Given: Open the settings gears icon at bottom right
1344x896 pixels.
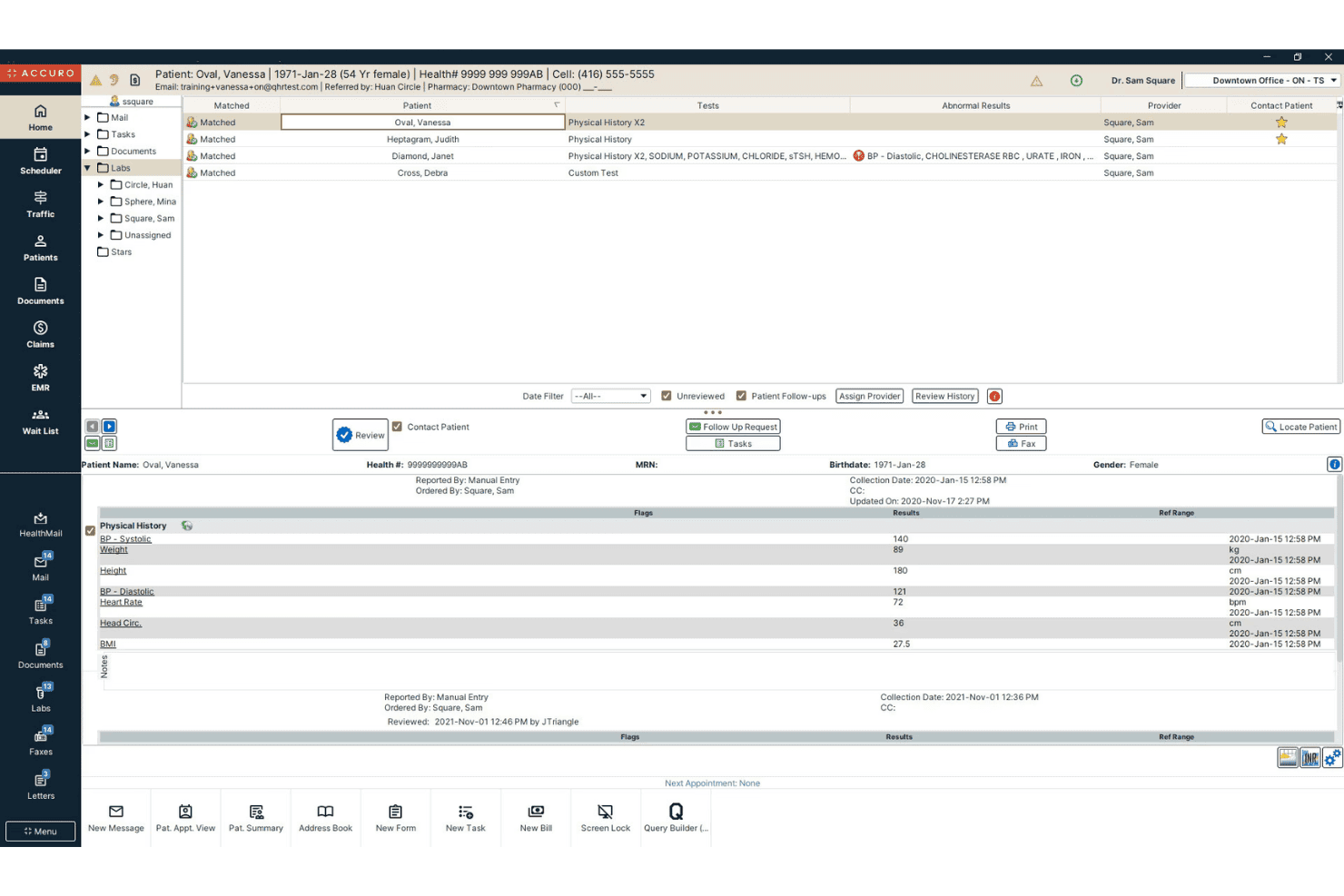Looking at the screenshot, I should coord(1332,758).
